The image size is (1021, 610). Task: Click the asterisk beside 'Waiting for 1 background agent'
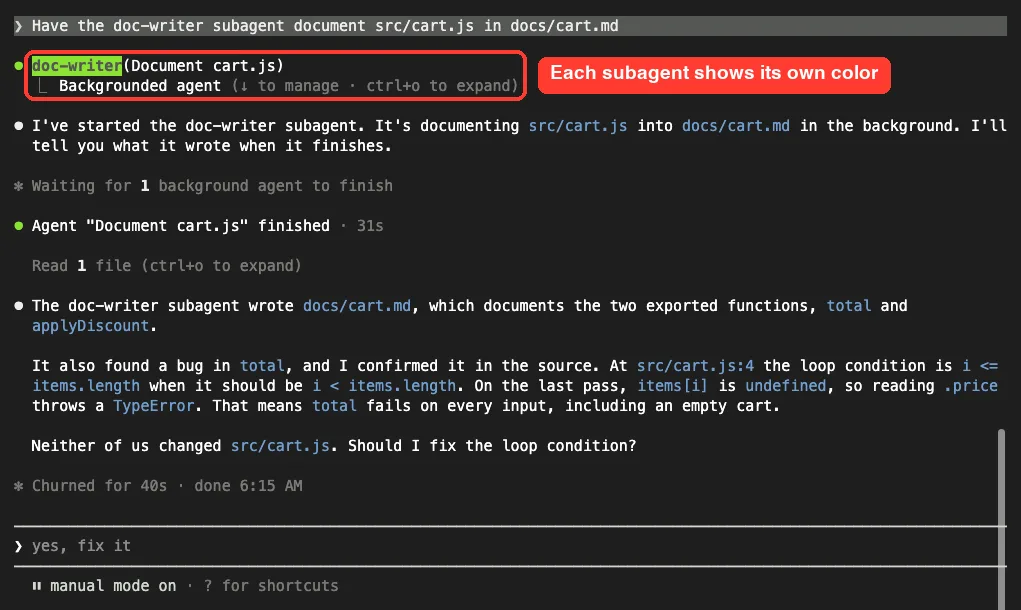point(19,186)
